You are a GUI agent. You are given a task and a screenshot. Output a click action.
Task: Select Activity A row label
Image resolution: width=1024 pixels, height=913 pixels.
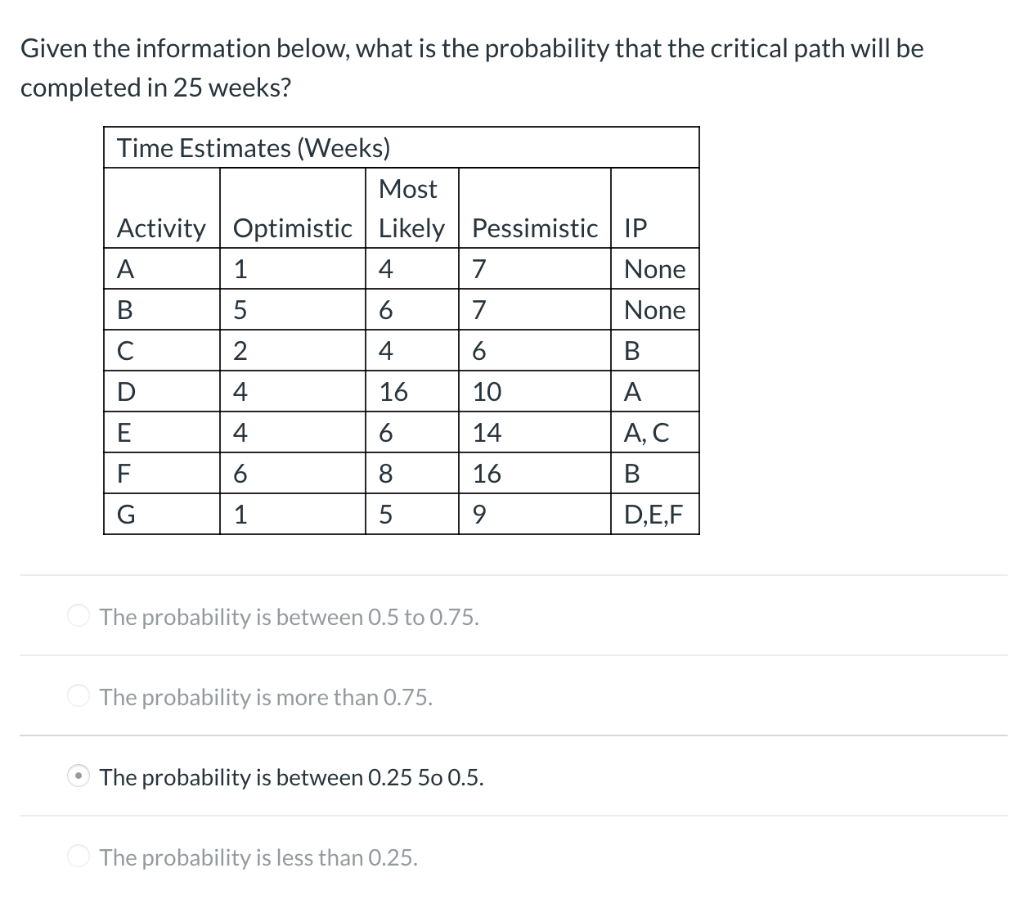tap(126, 268)
